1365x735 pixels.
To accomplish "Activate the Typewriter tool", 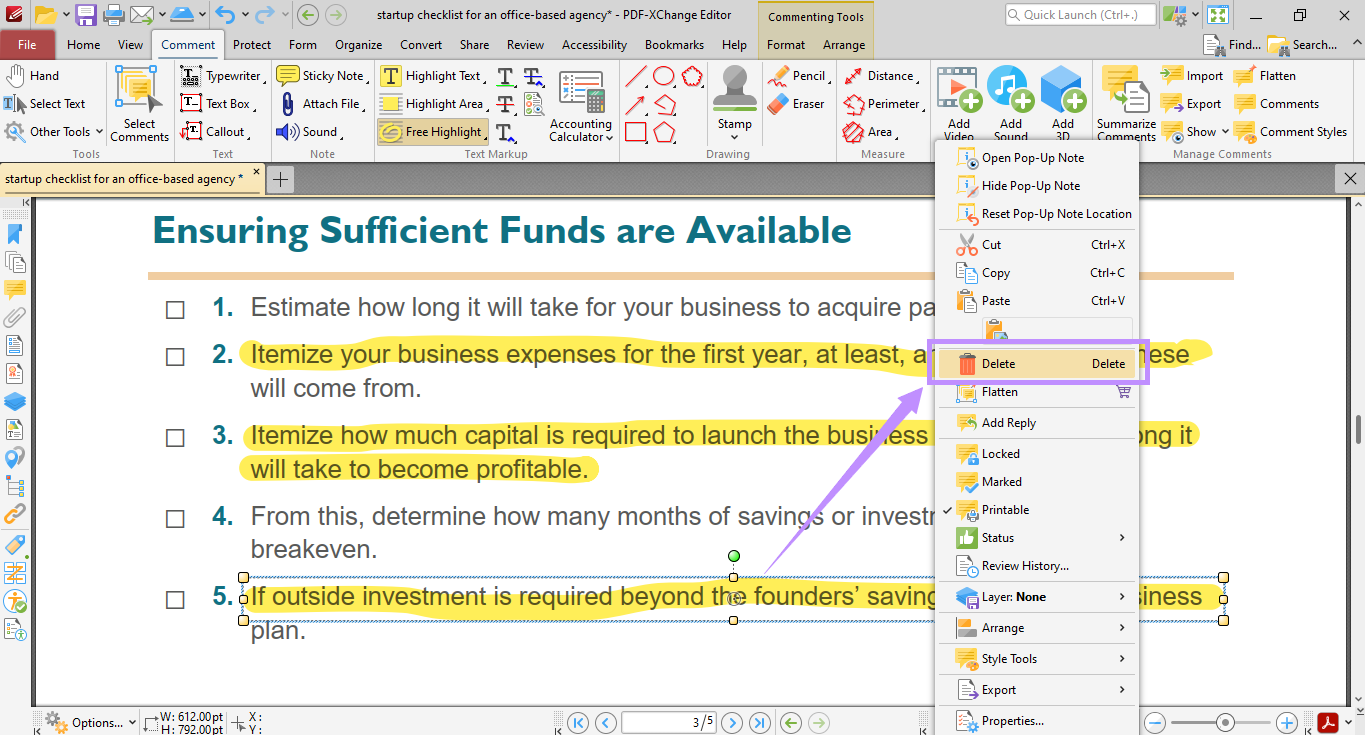I will pos(222,75).
